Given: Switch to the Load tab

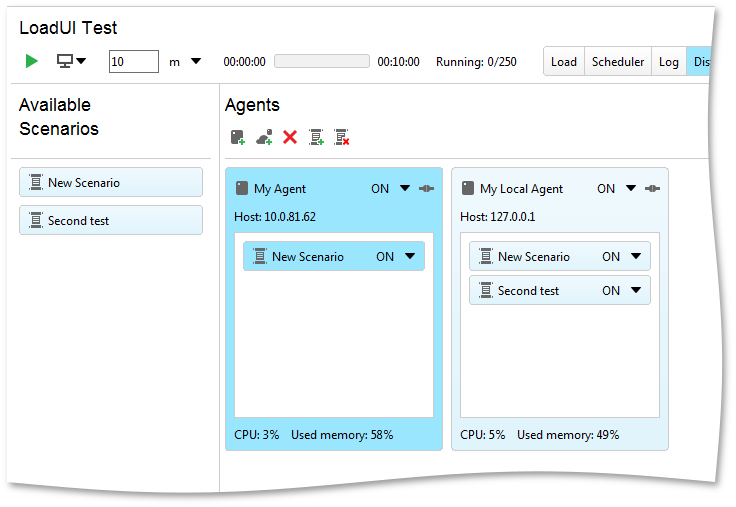Looking at the screenshot, I should tap(564, 61).
